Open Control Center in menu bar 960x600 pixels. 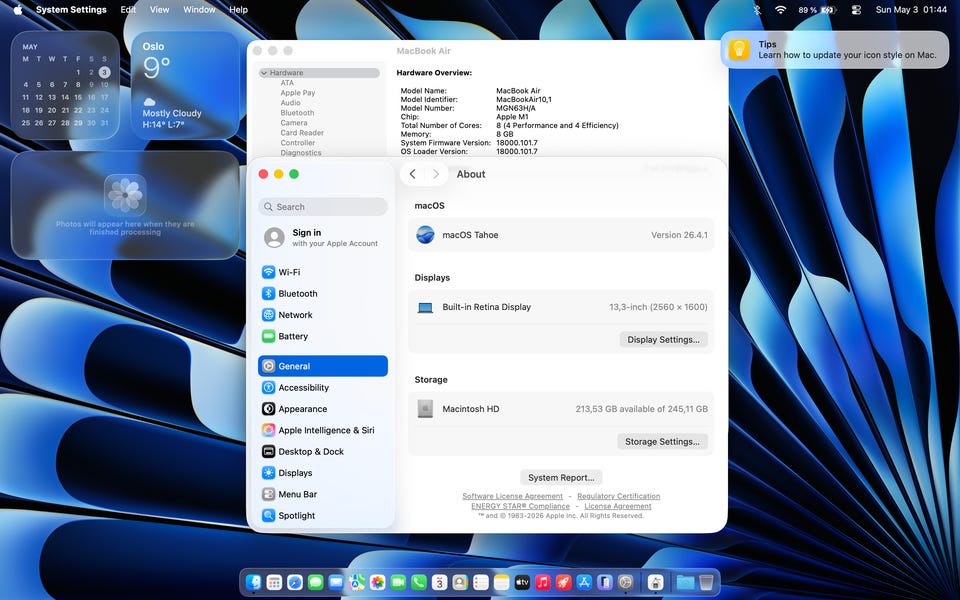(x=856, y=10)
